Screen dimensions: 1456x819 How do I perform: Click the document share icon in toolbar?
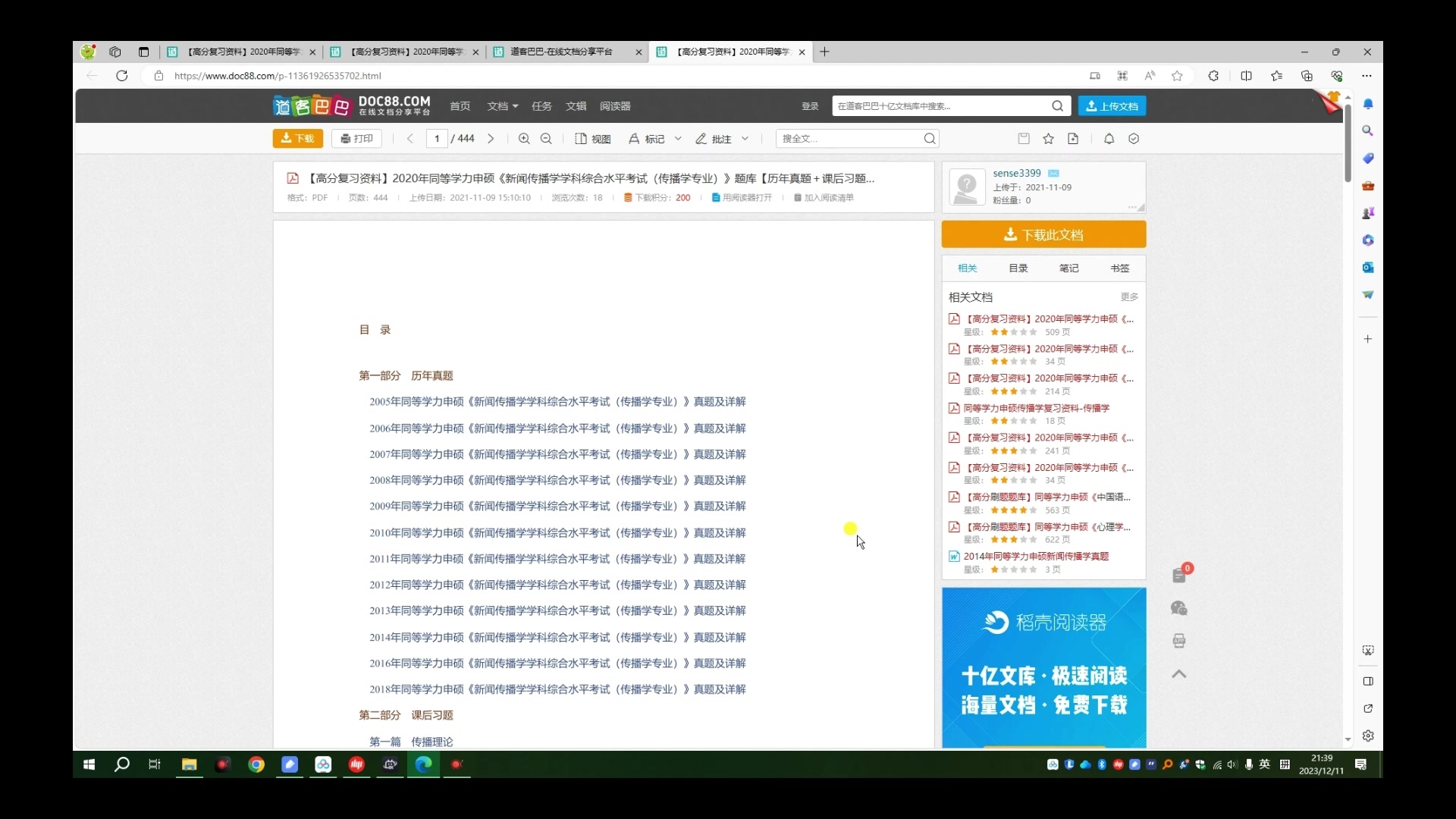(x=1073, y=139)
